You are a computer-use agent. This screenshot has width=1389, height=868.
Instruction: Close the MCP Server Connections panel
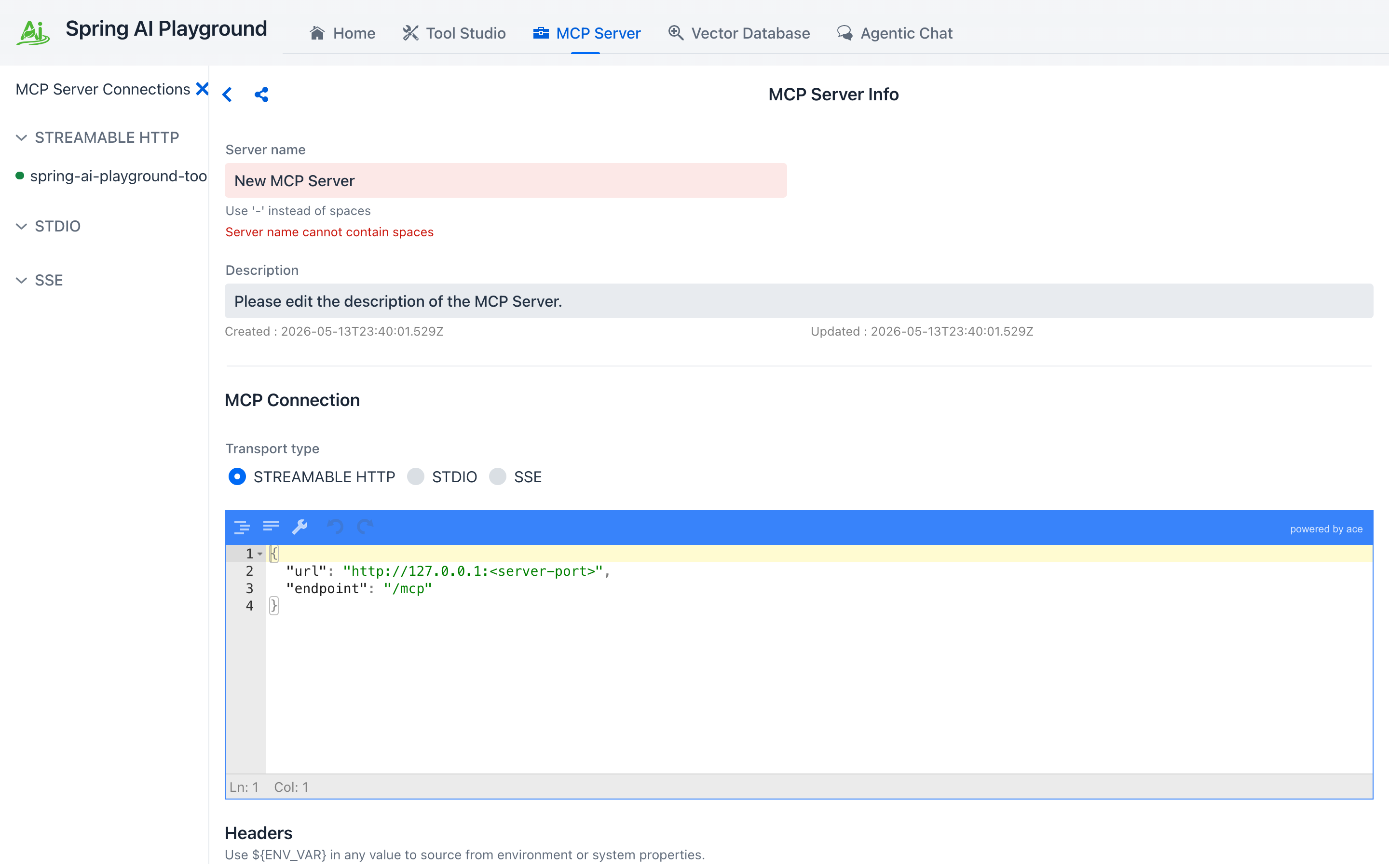[202, 89]
